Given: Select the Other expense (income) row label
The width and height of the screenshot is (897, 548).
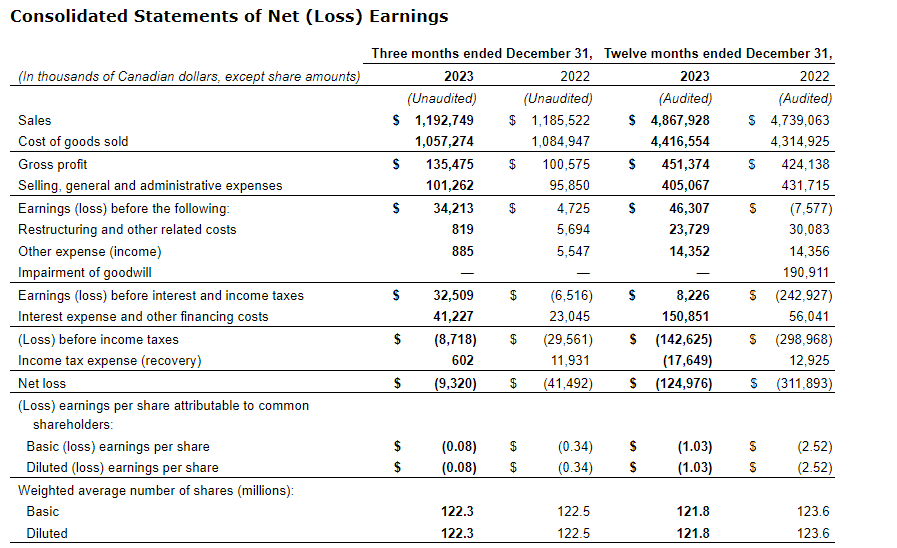Looking at the screenshot, I should tap(89, 252).
